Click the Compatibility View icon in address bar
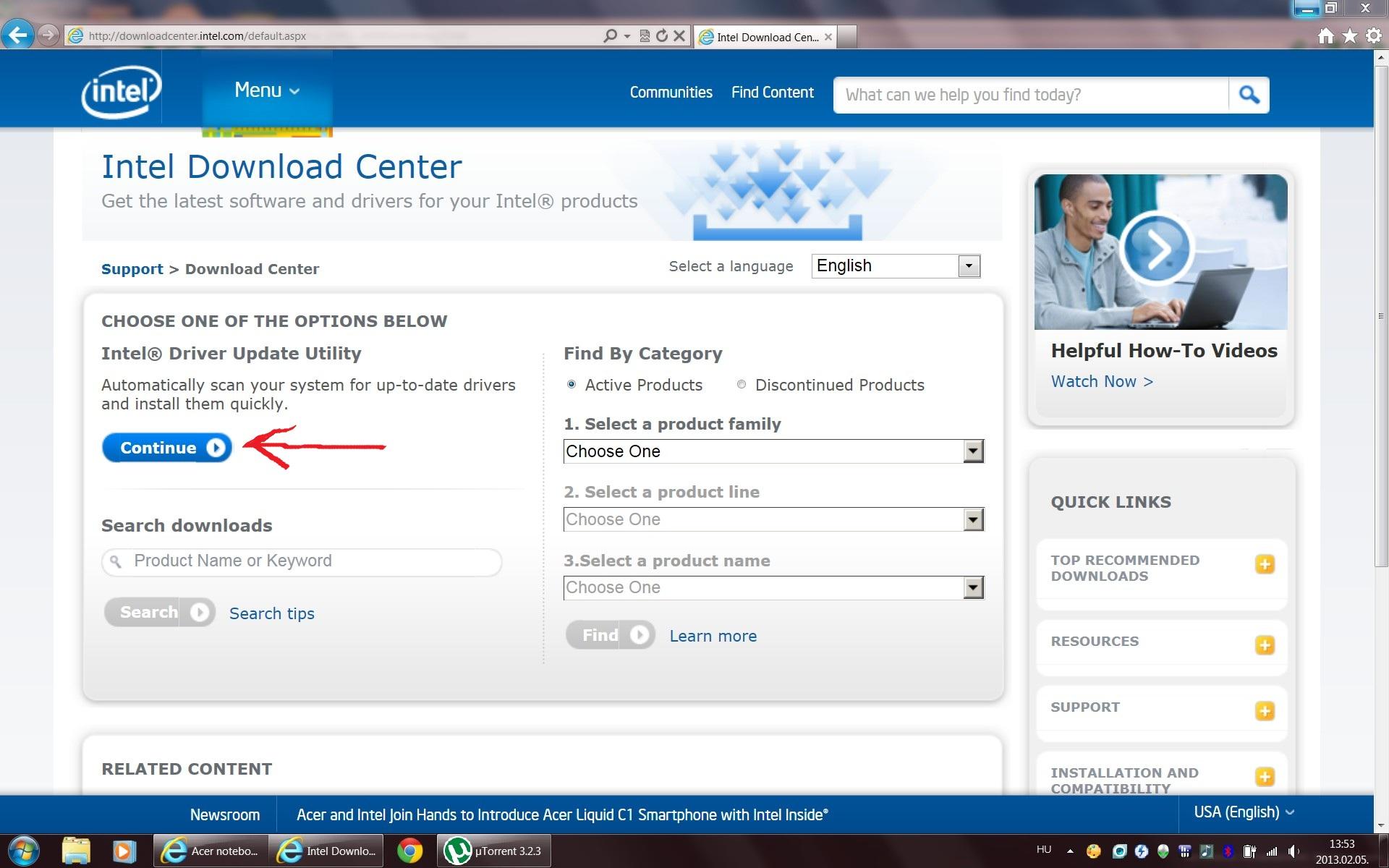This screenshot has width=1389, height=868. tap(645, 35)
